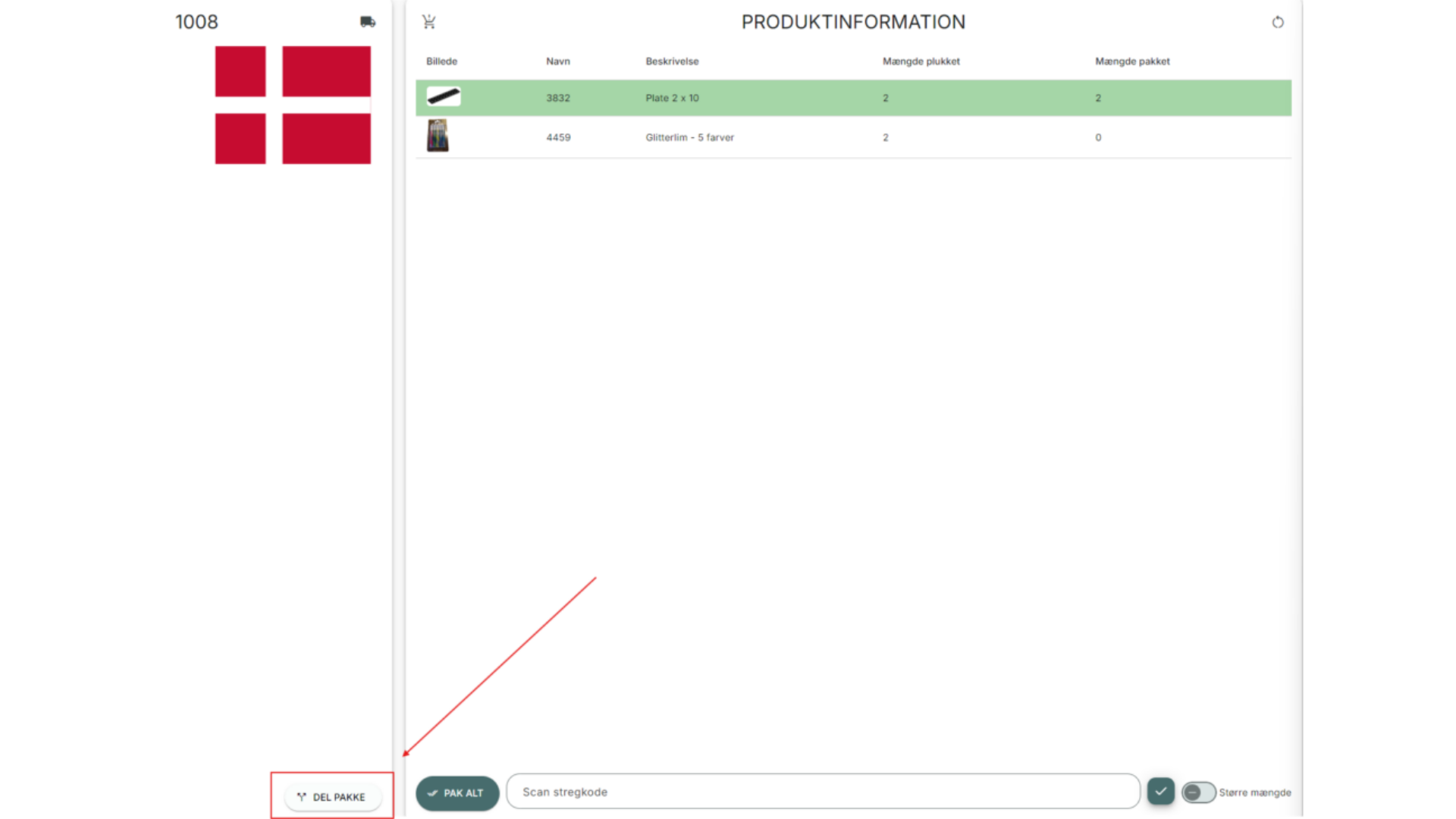Click the shopping cart icon
The height and width of the screenshot is (819, 1456).
[429, 22]
